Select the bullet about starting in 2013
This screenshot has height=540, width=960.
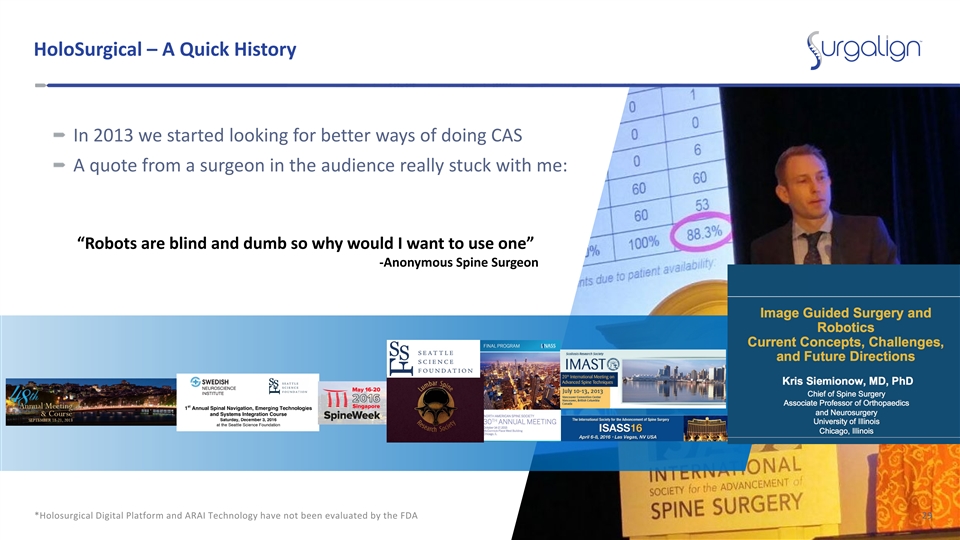point(298,135)
